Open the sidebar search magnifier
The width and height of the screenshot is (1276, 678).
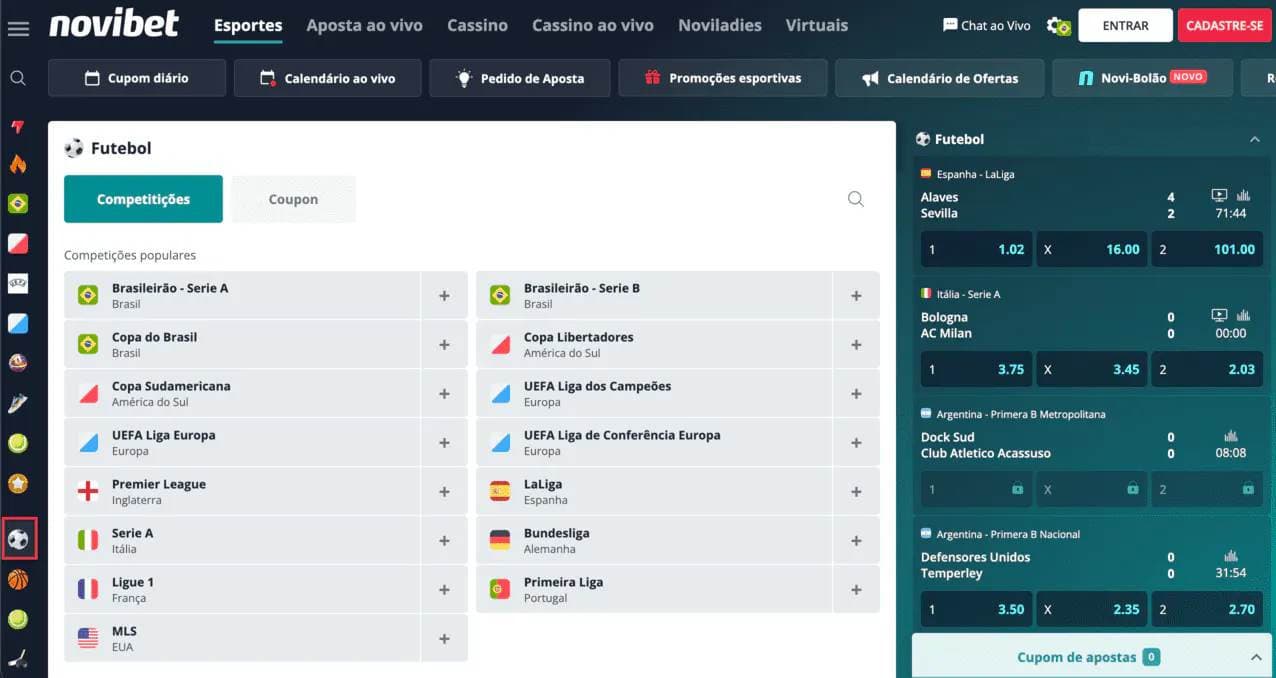[18, 78]
